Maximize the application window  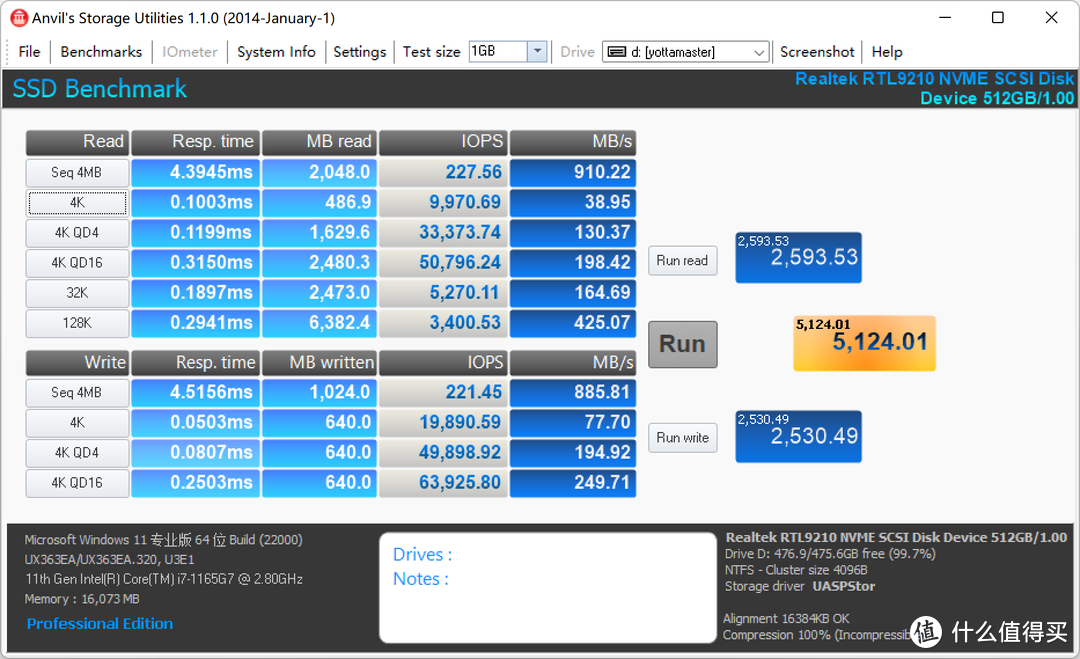click(997, 18)
